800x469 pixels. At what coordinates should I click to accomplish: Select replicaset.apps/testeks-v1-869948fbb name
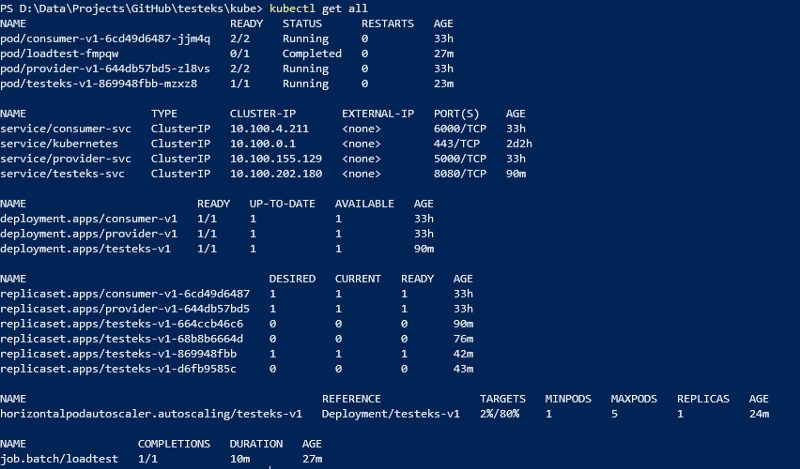[118, 354]
